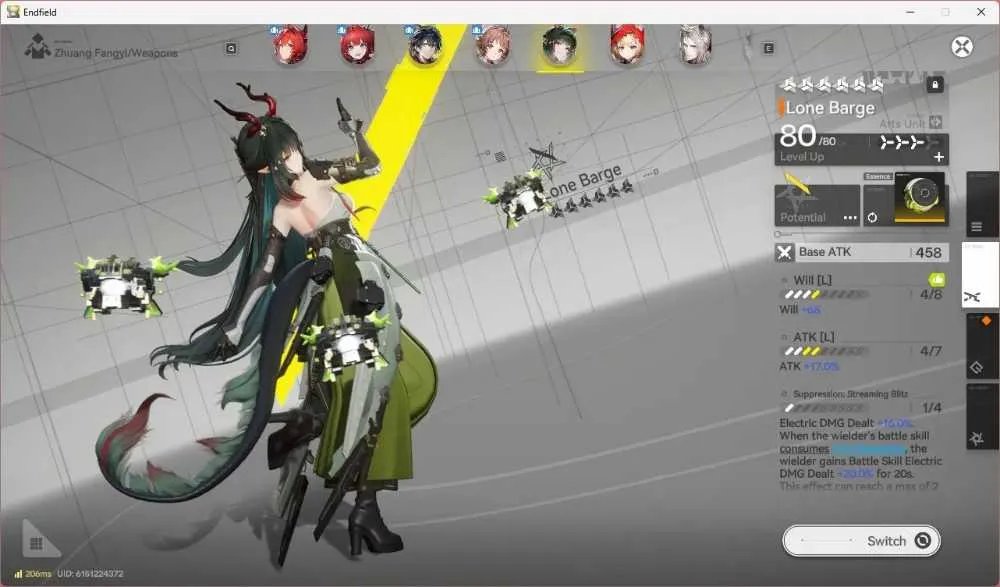Click the Switch weapon button
This screenshot has height=587, width=1000.
[x=862, y=541]
